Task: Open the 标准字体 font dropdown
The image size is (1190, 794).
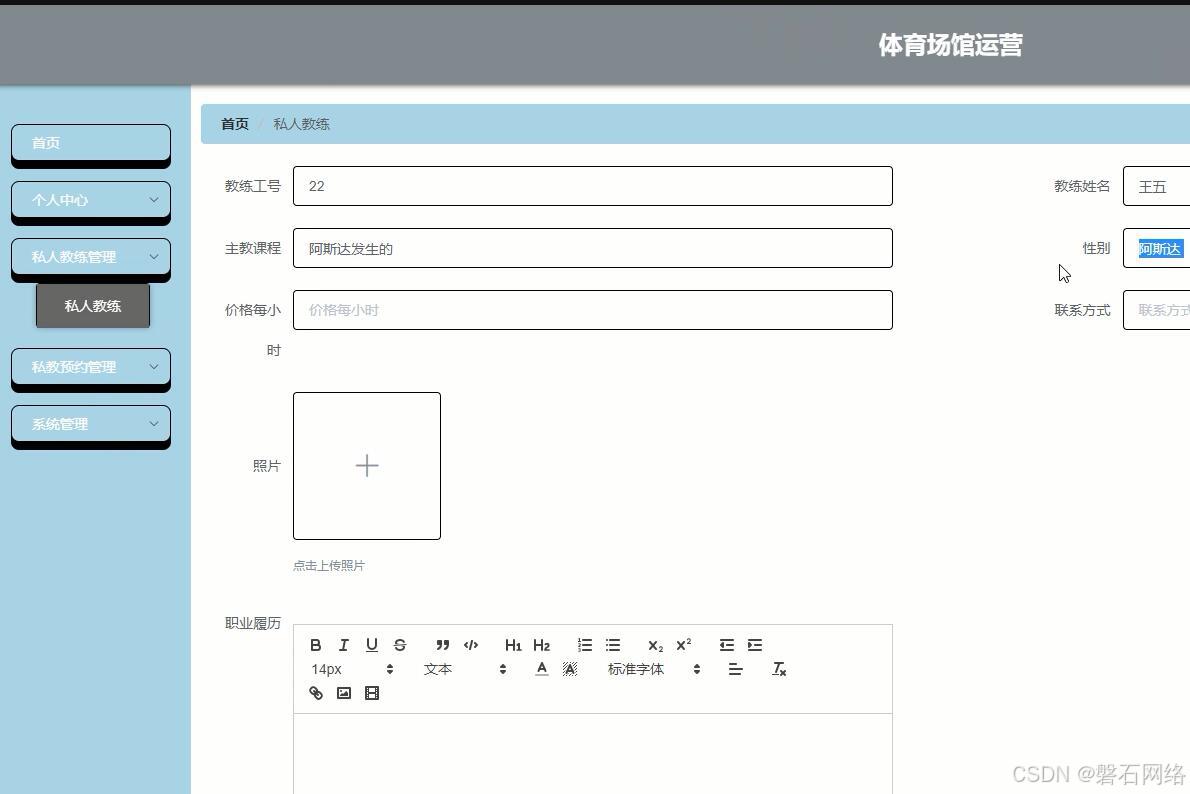Action: coord(653,669)
